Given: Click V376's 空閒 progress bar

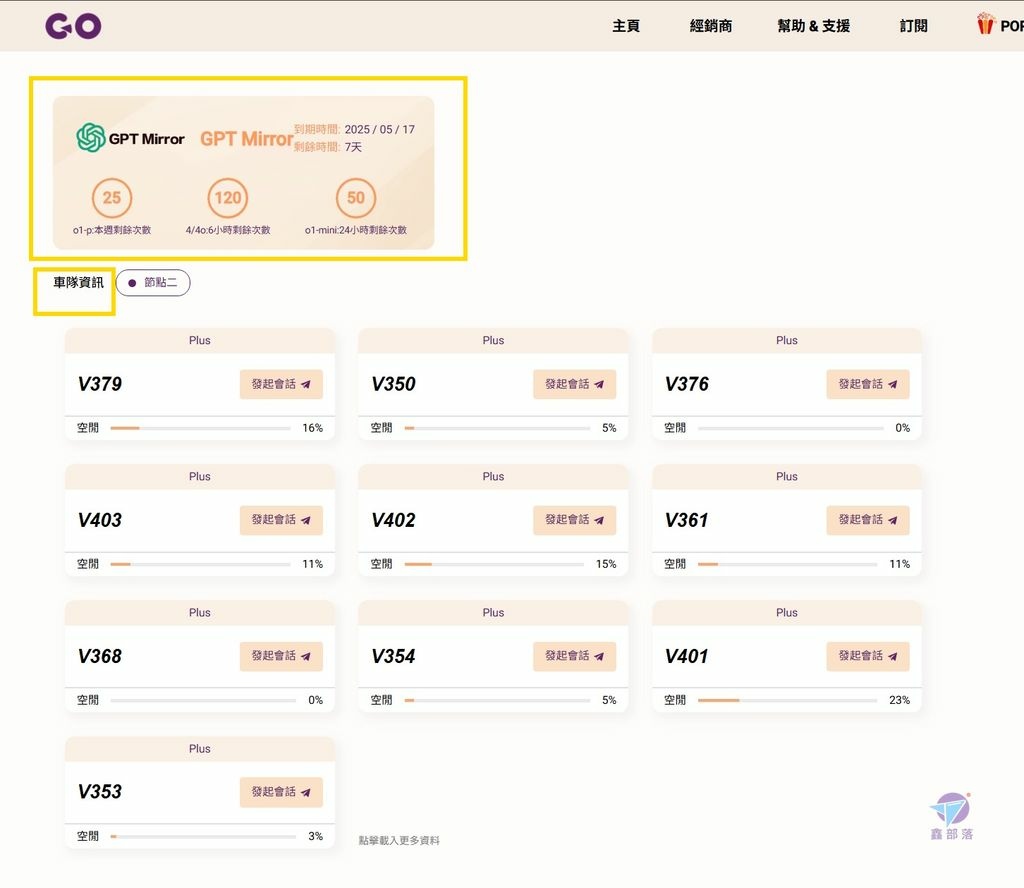Looking at the screenshot, I should (x=790, y=427).
